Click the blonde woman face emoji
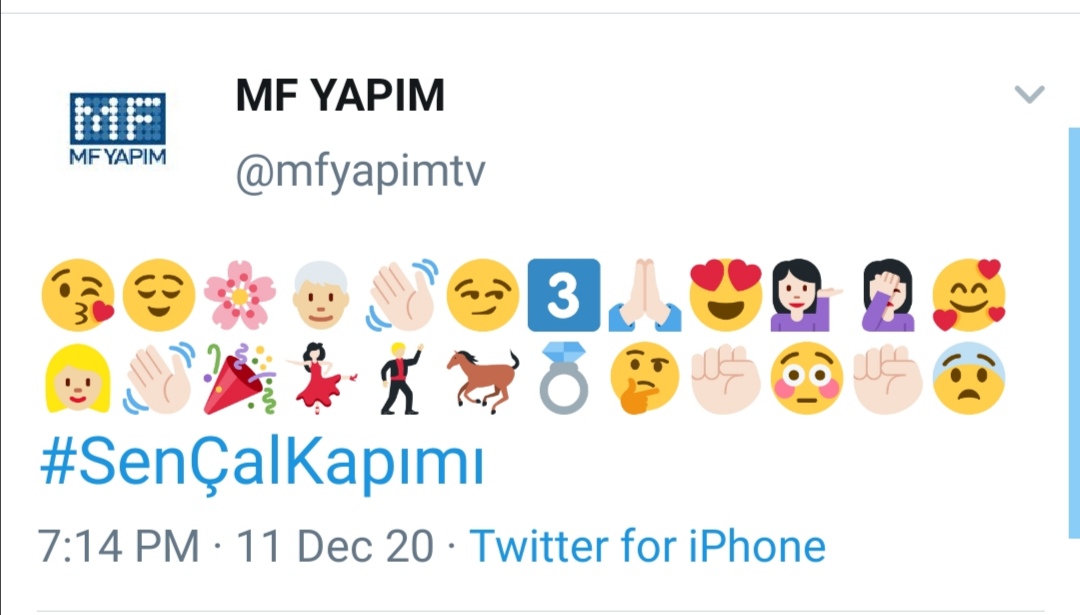1080x615 pixels. click(78, 379)
